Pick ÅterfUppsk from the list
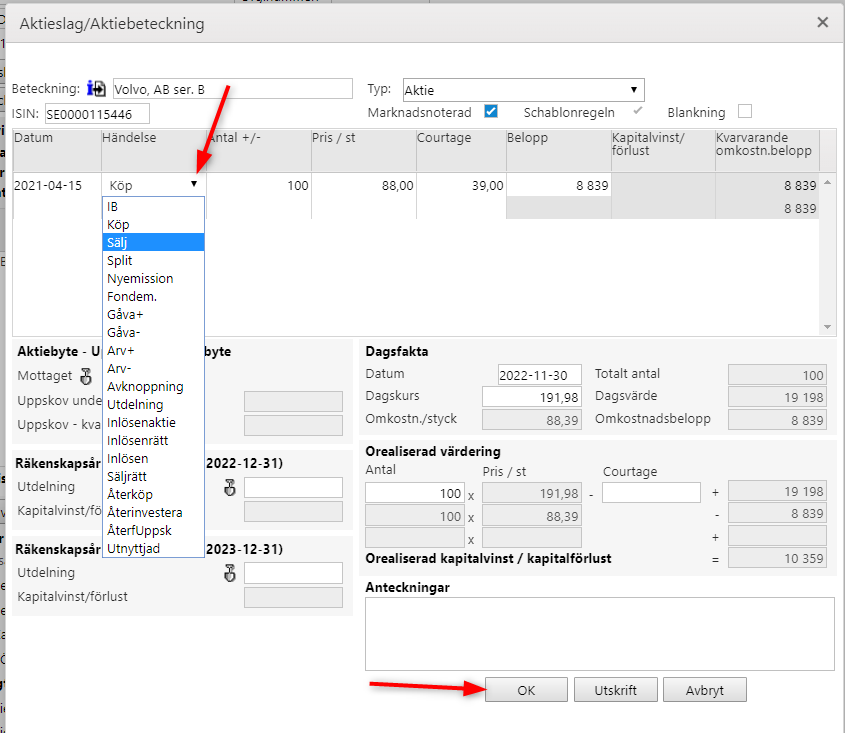 153,530
